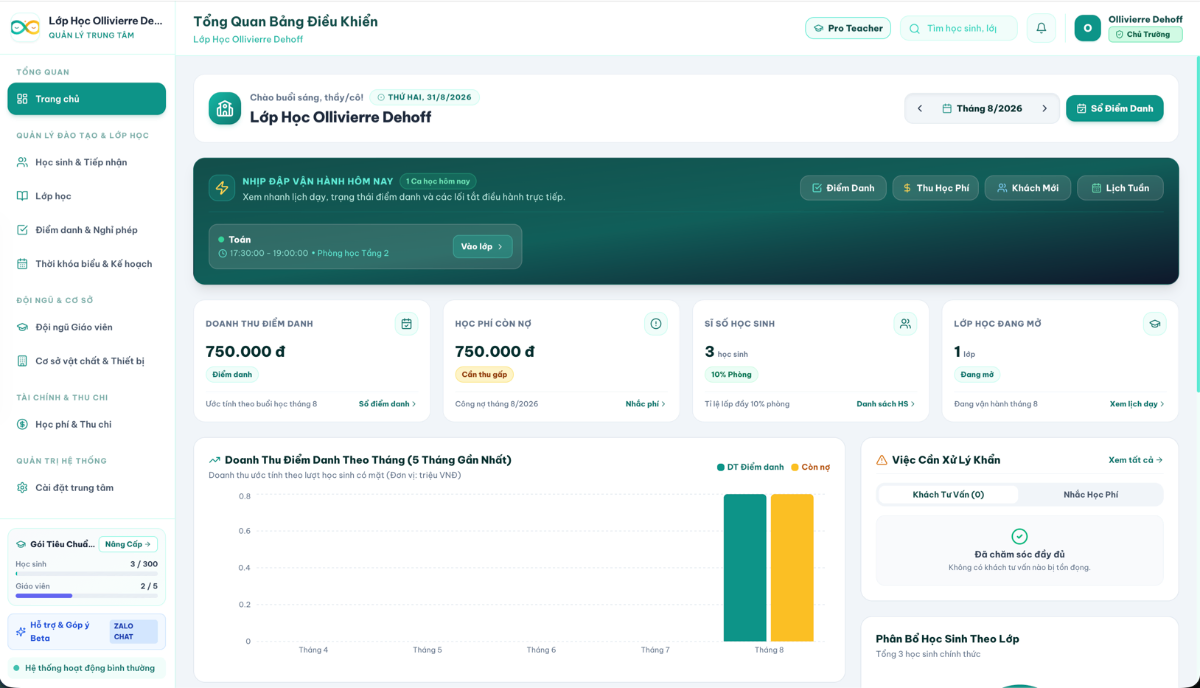Open ZALO CHAT support button
The height and width of the screenshot is (688, 1200).
point(133,632)
